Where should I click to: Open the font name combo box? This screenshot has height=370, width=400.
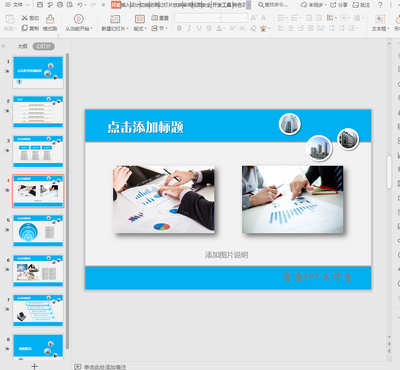tap(197, 18)
